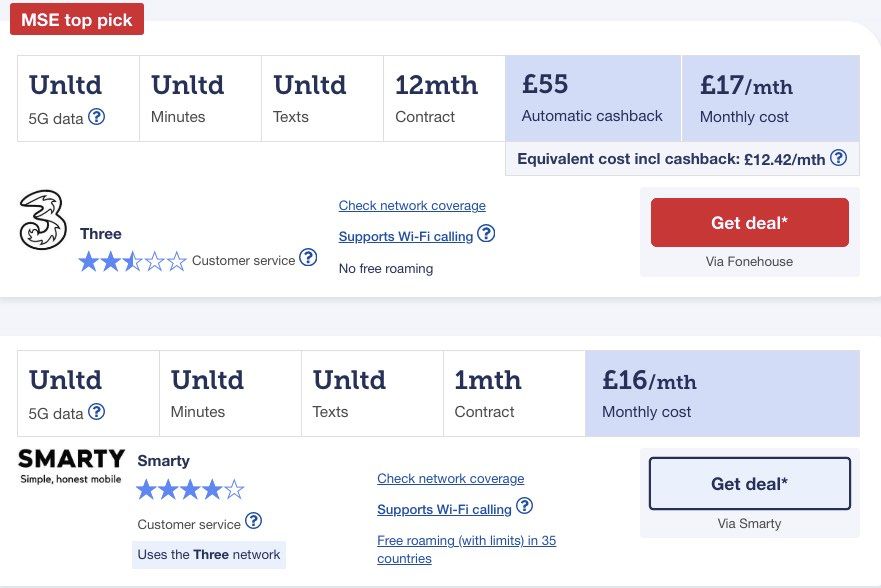Open Three's Check network coverage link
The width and height of the screenshot is (881, 588).
(x=412, y=206)
